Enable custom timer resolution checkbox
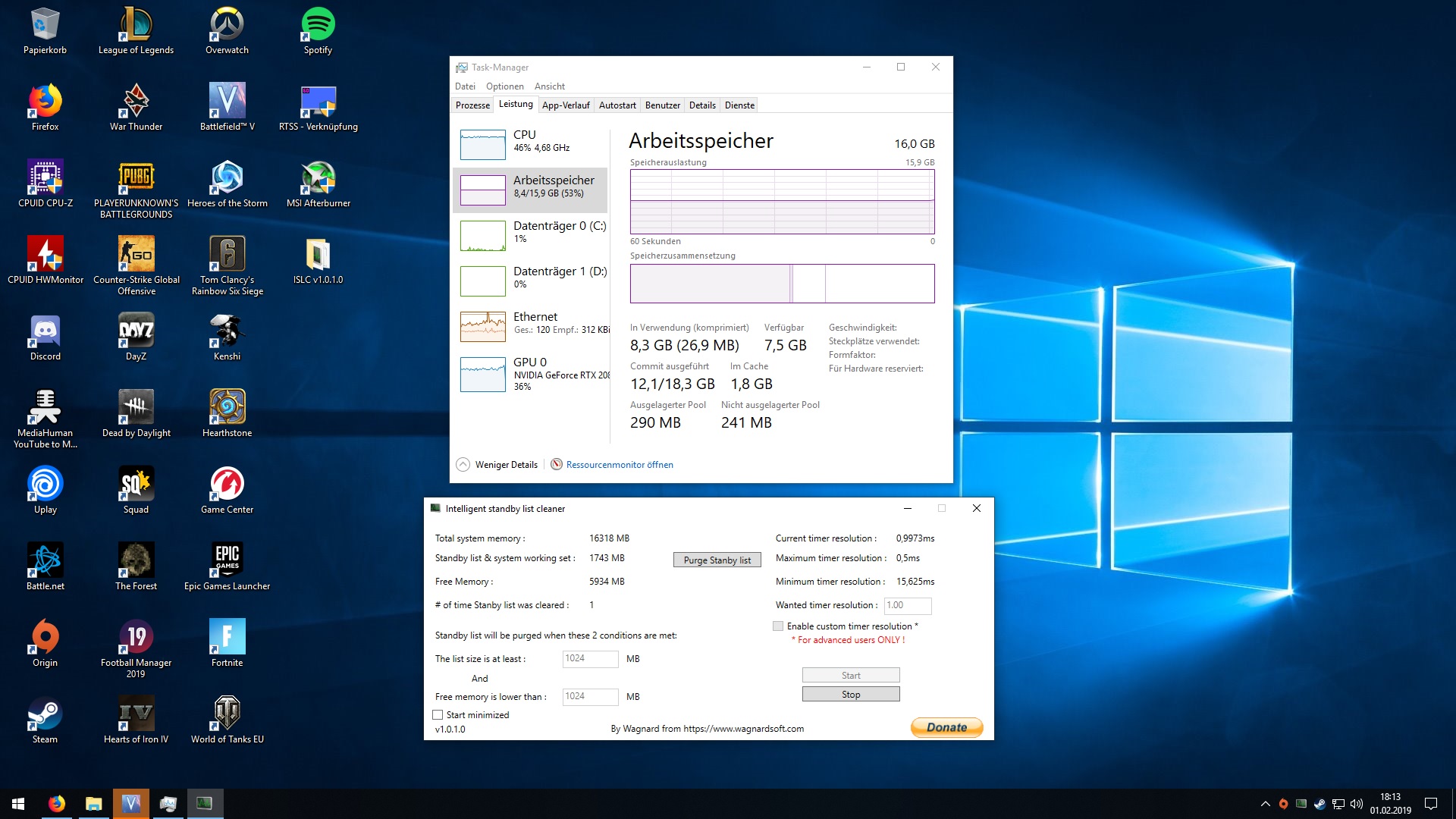Viewport: 1456px width, 819px height. 778,626
